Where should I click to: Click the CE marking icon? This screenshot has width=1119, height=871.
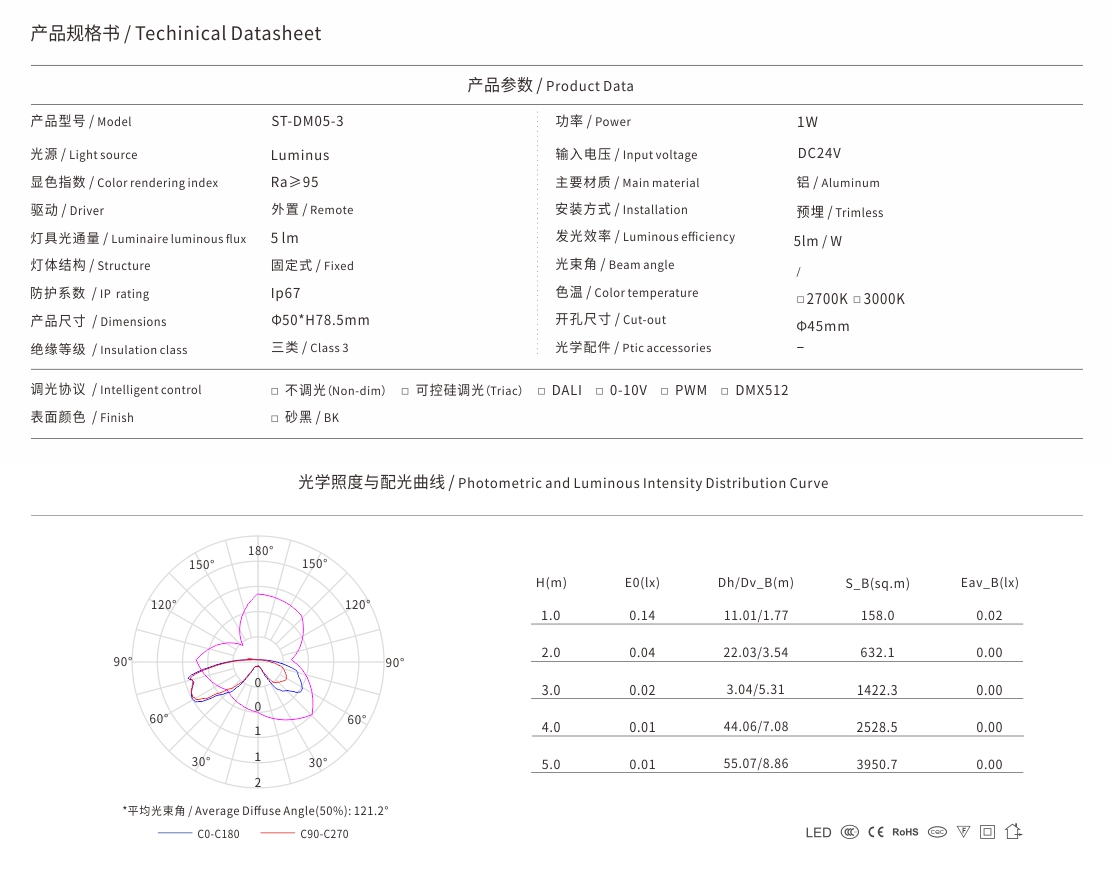pos(876,832)
